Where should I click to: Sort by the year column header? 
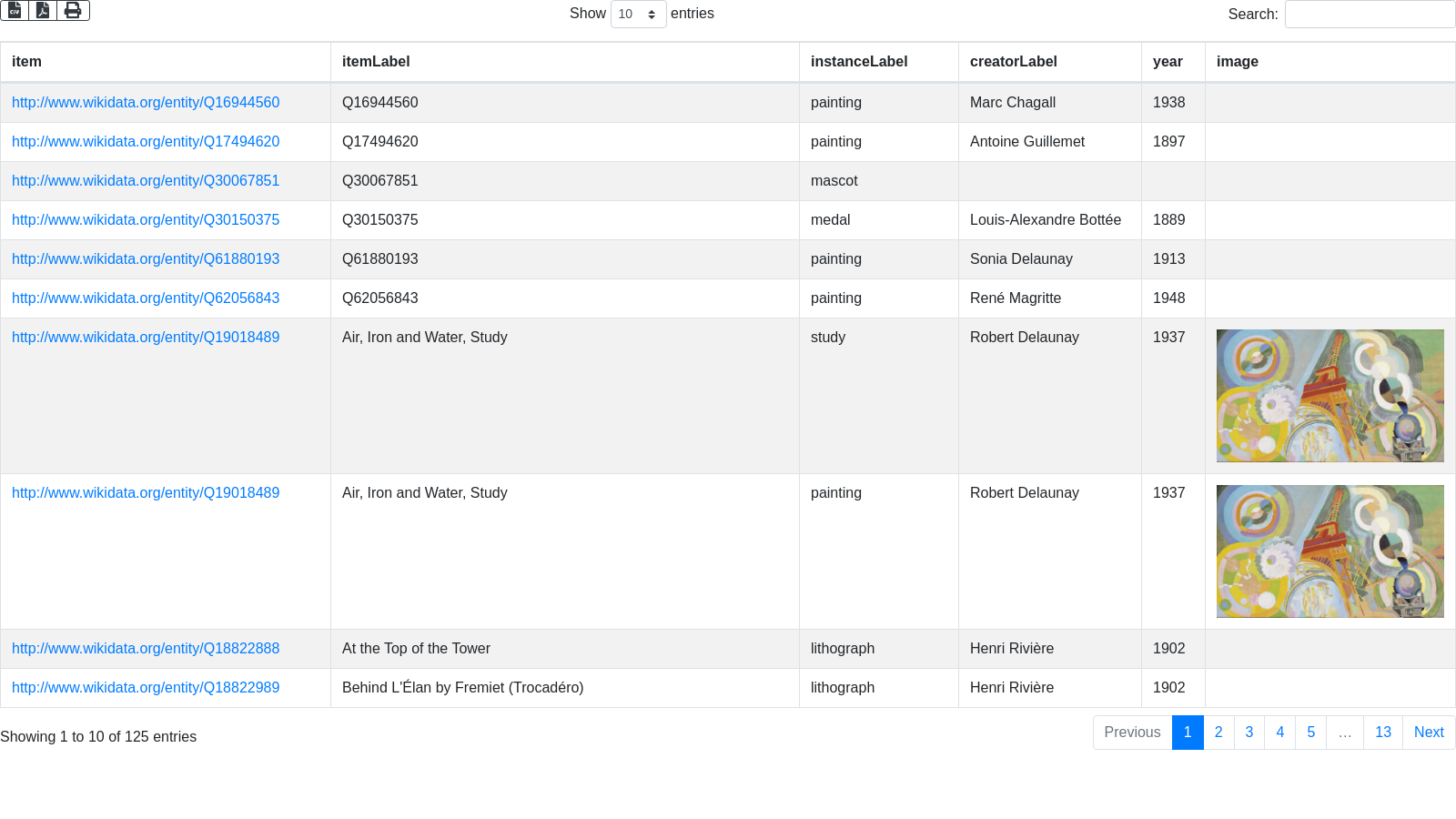[x=1168, y=62]
